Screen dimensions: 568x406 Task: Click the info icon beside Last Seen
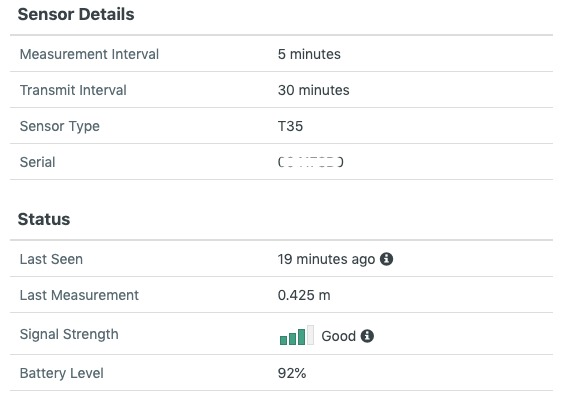(x=386, y=259)
